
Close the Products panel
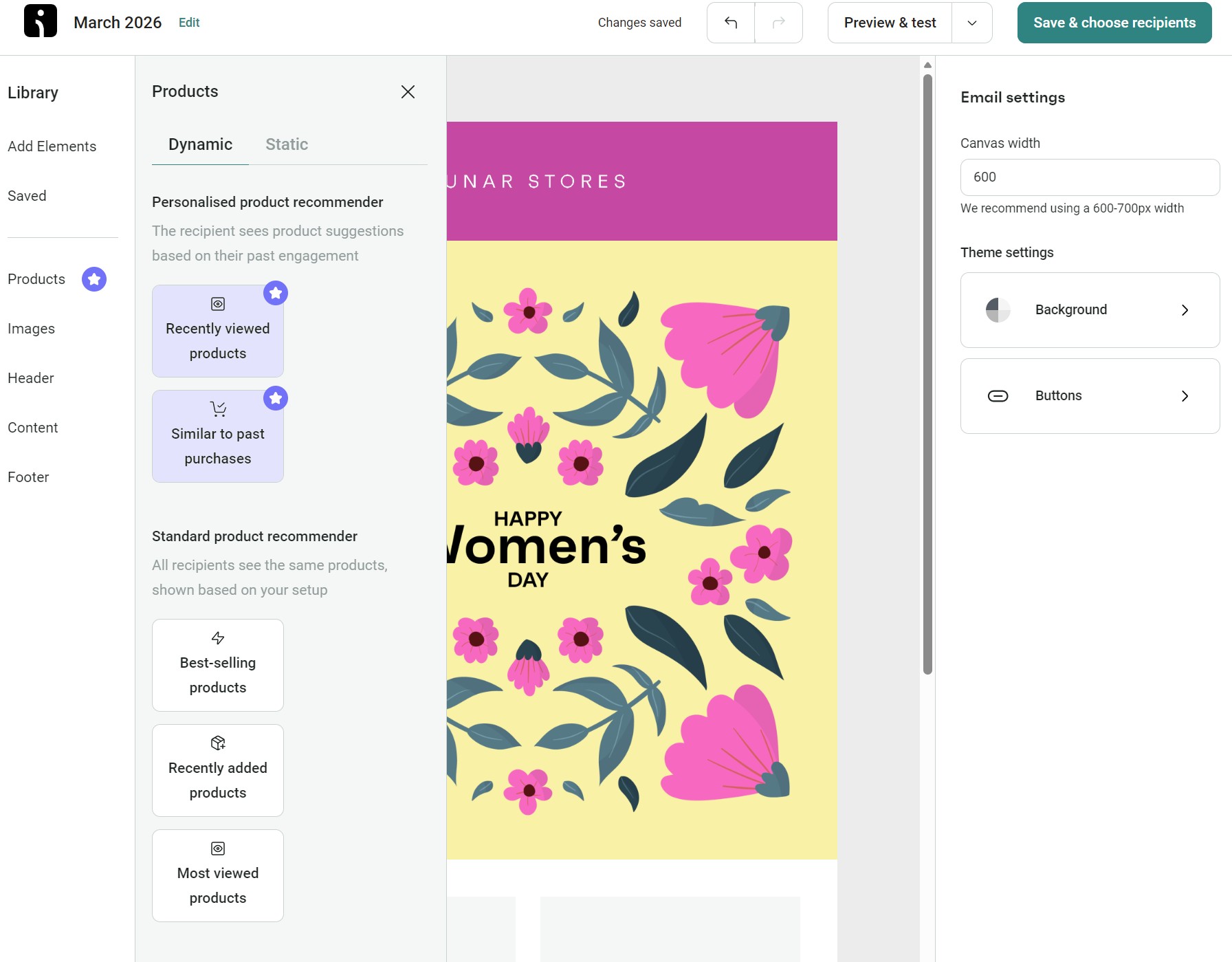(408, 91)
